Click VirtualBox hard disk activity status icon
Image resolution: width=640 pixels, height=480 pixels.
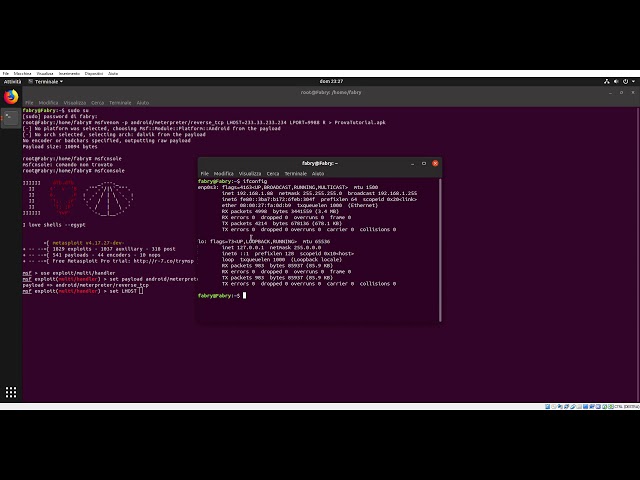(547, 407)
